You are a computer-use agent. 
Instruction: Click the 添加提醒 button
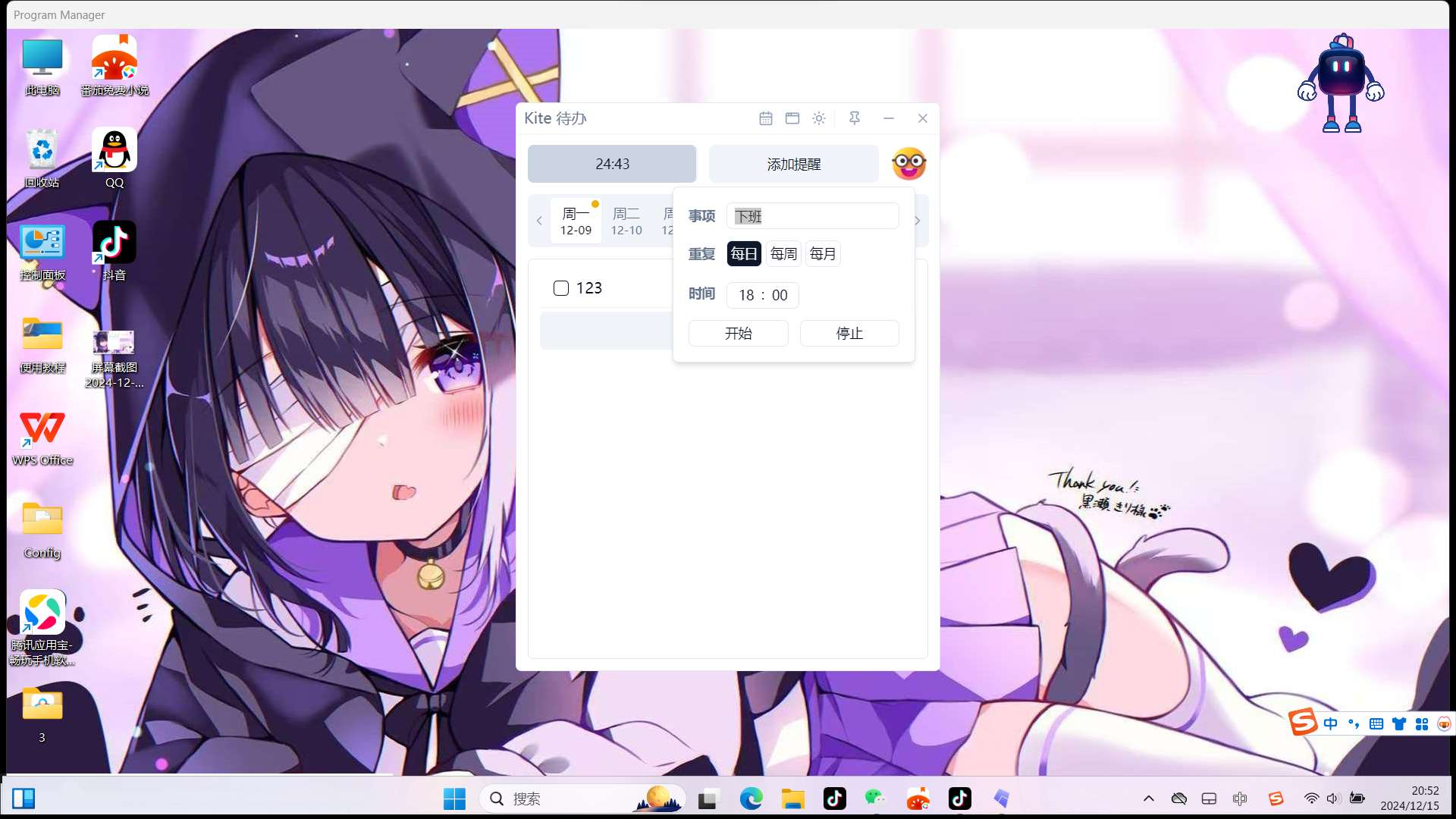(794, 164)
